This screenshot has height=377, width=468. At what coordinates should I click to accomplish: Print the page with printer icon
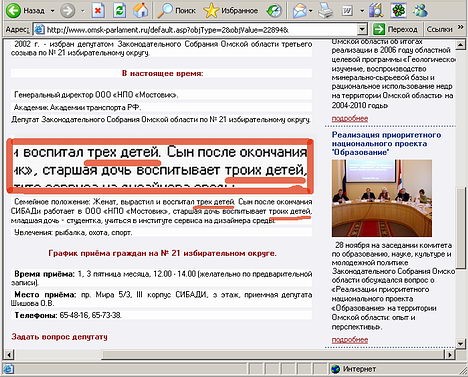click(325, 11)
